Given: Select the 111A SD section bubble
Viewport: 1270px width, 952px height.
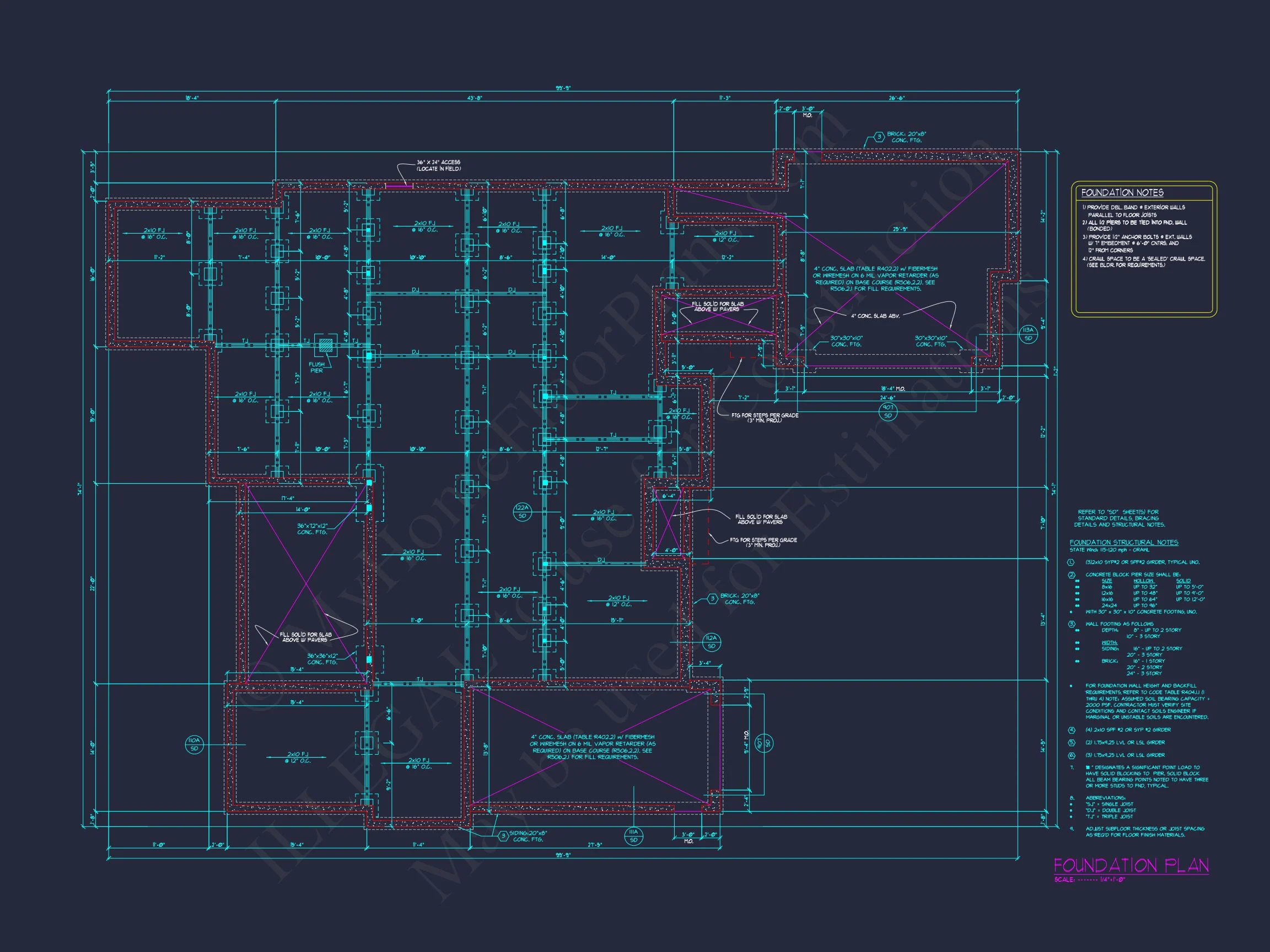Looking at the screenshot, I should 633,836.
